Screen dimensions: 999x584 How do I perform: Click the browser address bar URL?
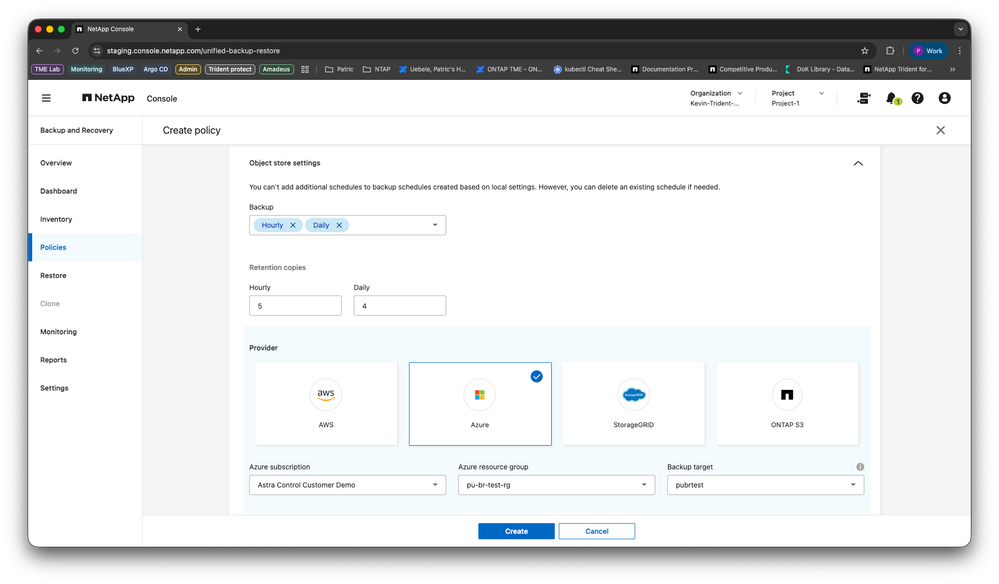click(193, 51)
